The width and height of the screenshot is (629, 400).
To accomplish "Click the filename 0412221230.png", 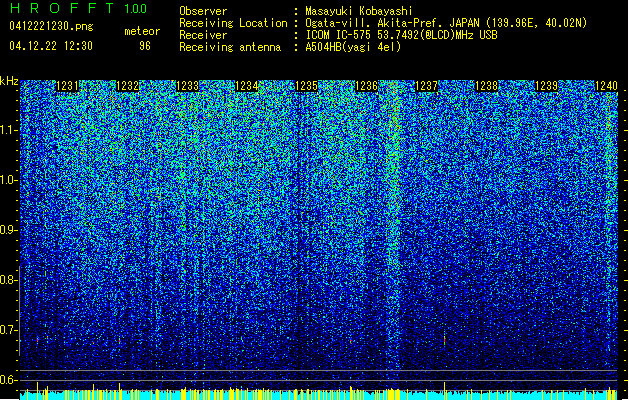I will pyautogui.click(x=51, y=26).
